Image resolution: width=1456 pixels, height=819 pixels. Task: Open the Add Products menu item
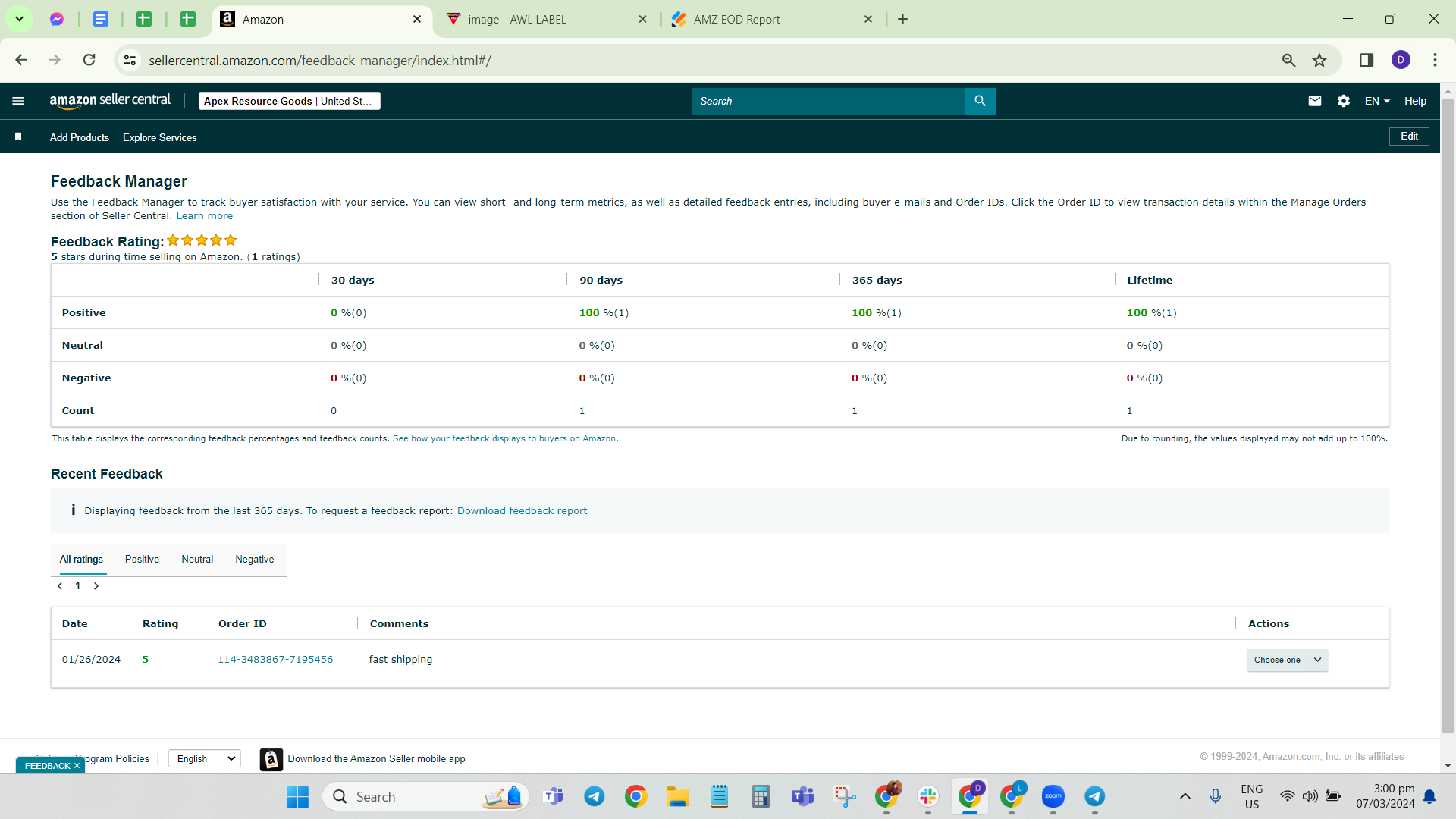point(80,137)
